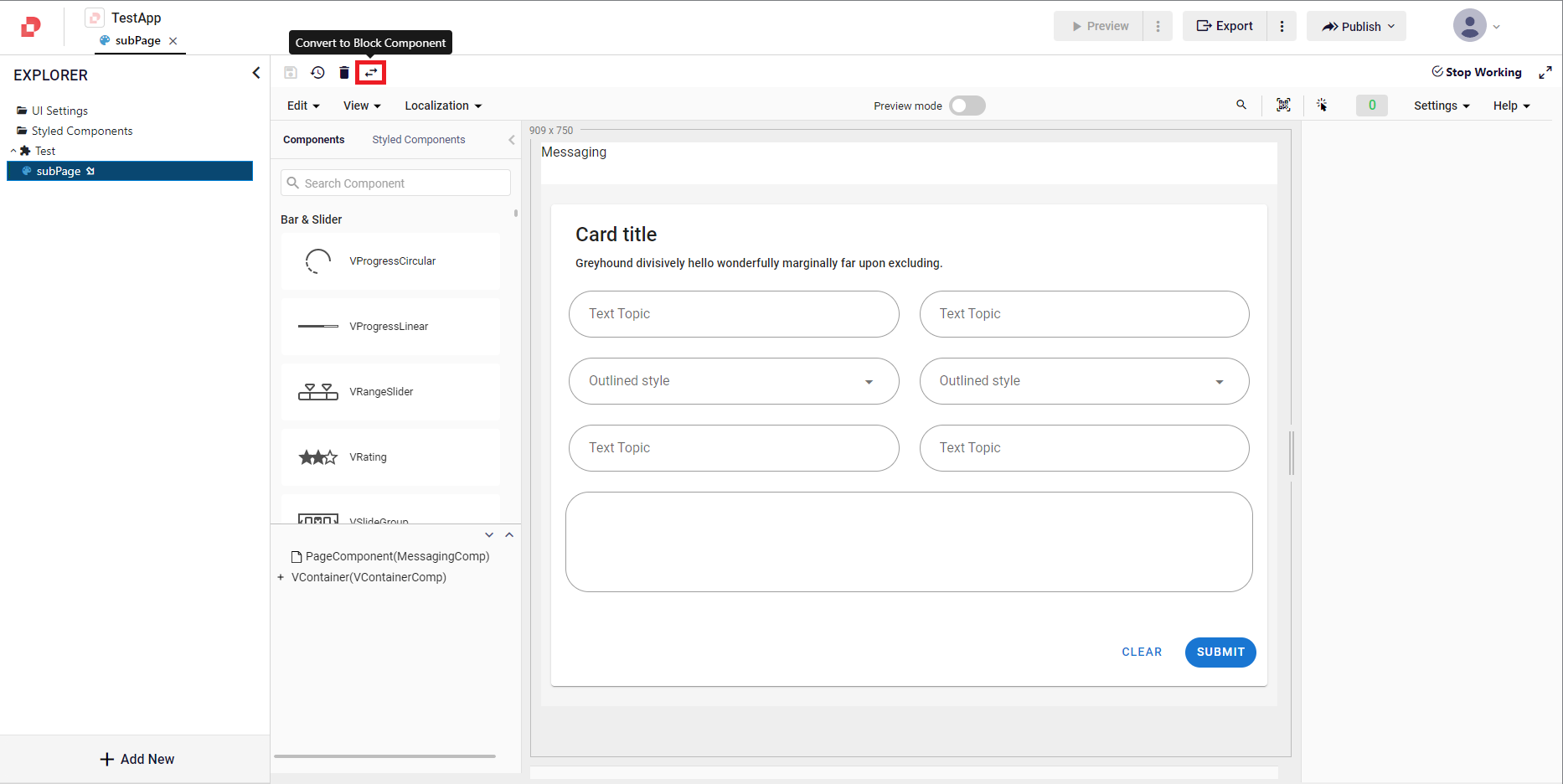Switch to the Components tab
The height and width of the screenshot is (784, 1563).
click(313, 140)
